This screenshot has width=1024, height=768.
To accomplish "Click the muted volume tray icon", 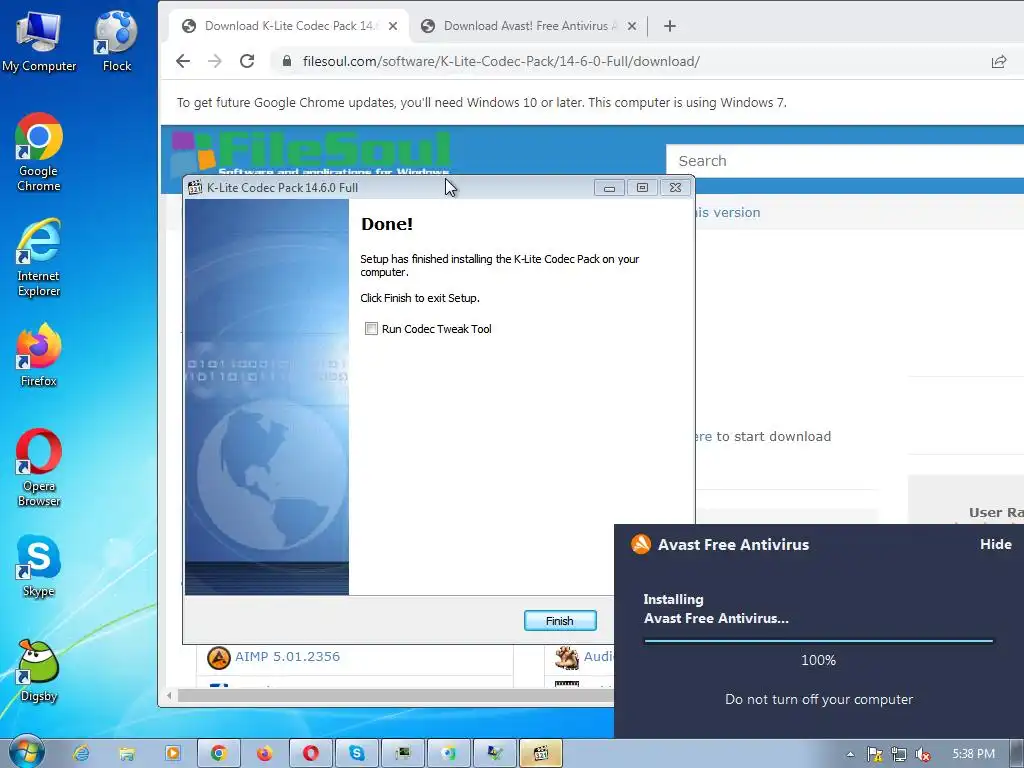I will click(923, 754).
